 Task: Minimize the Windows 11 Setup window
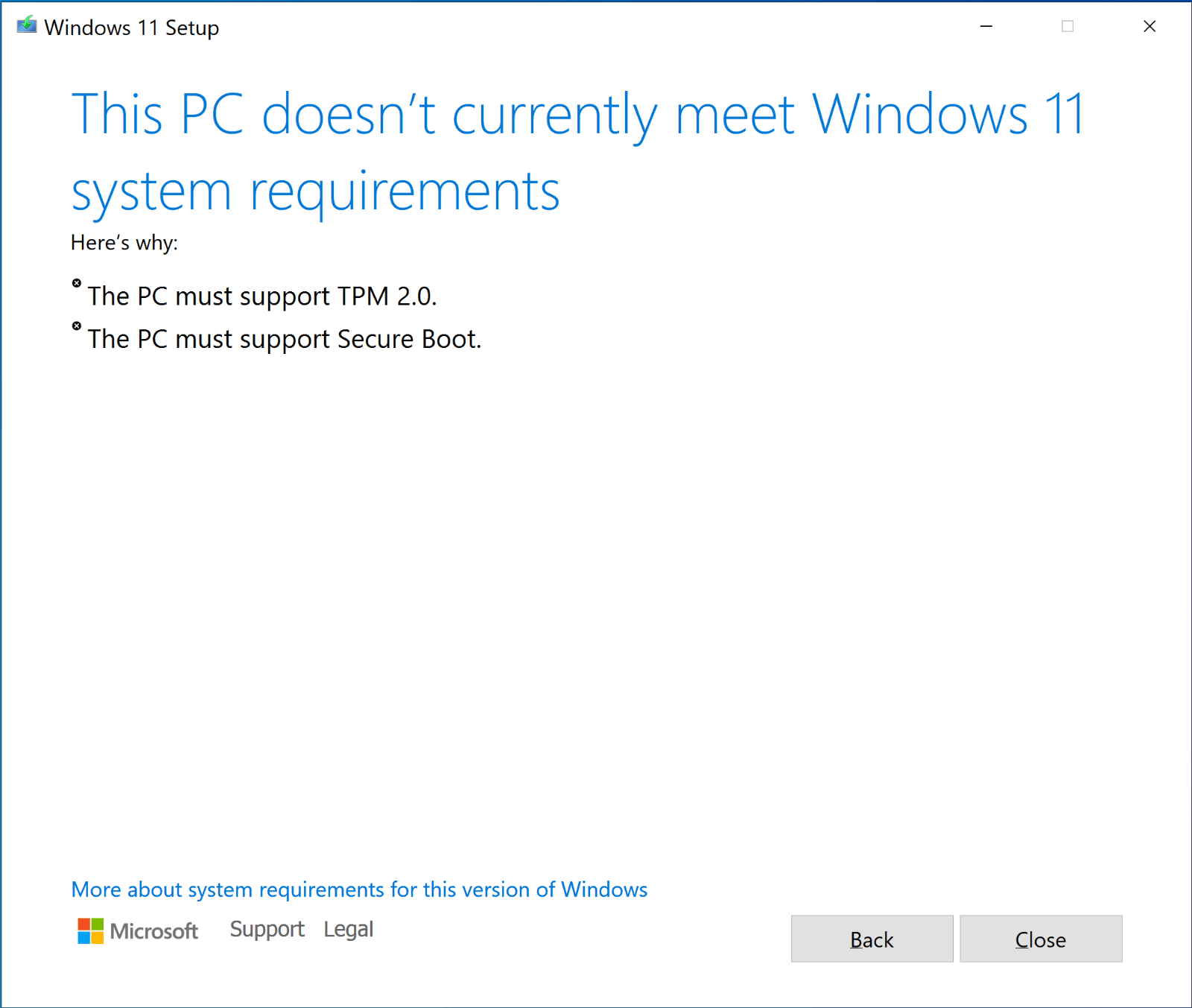pos(986,26)
